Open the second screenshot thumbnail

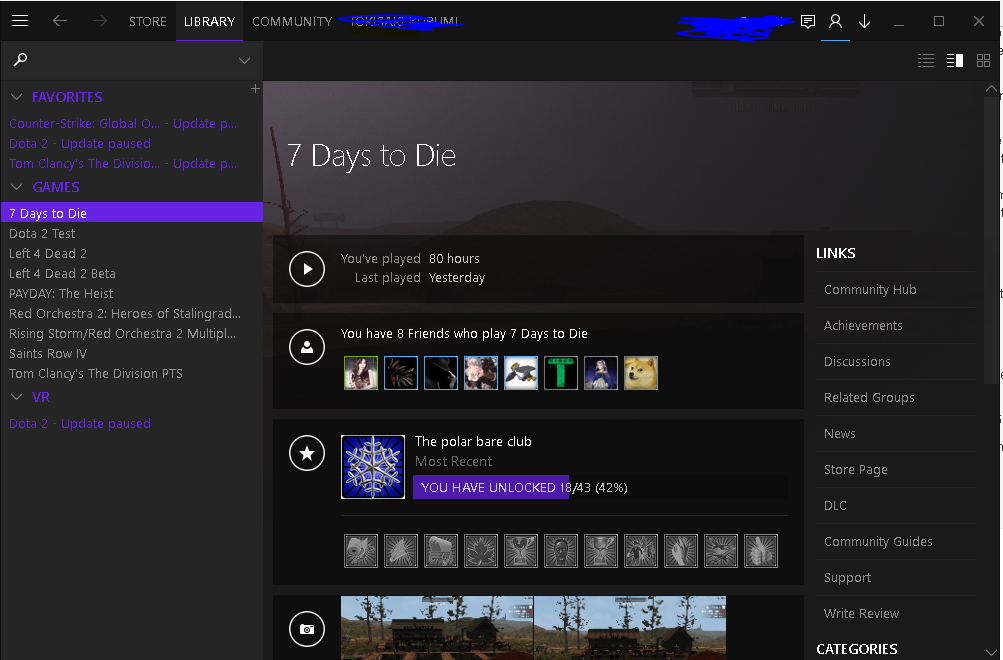(630, 627)
